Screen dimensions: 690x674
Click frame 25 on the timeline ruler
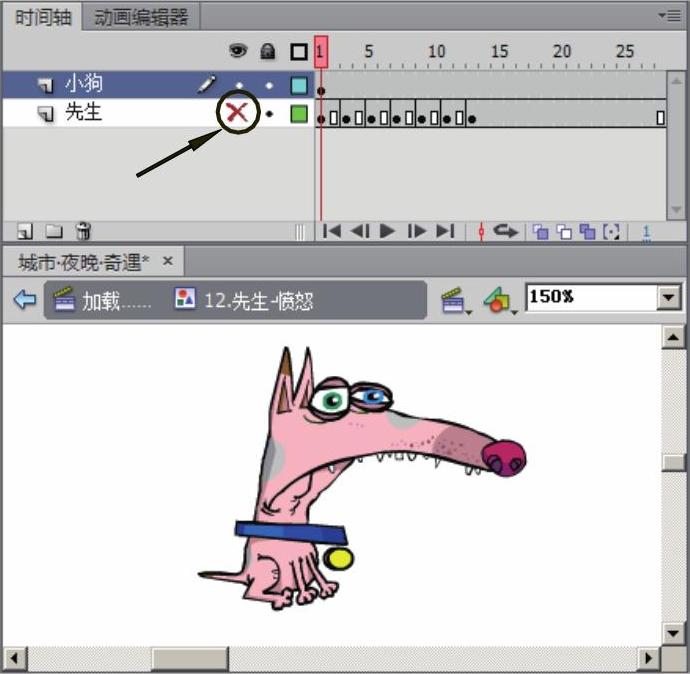pyautogui.click(x=625, y=52)
